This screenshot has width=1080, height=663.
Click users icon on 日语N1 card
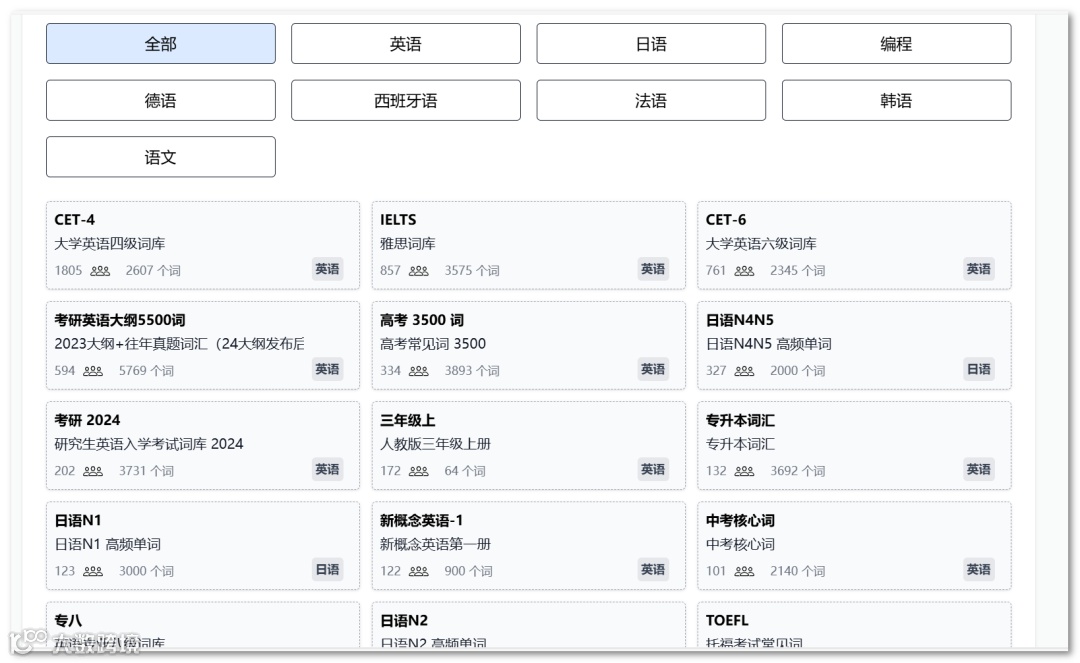tap(93, 571)
